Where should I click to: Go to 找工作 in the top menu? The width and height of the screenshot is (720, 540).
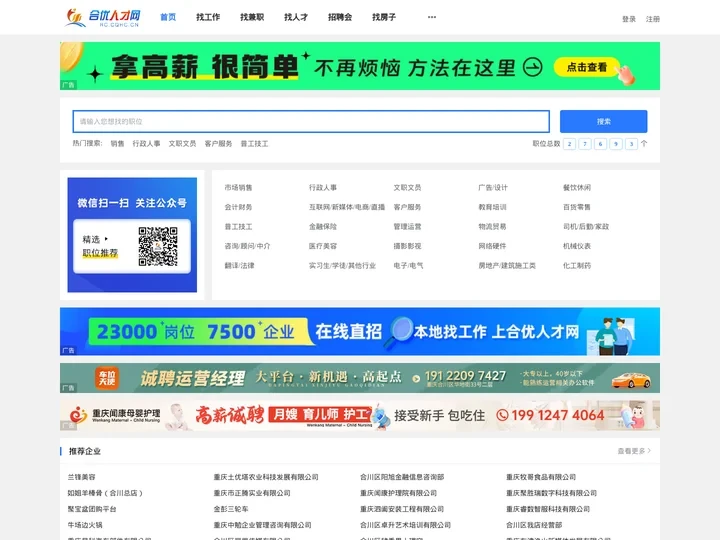click(x=208, y=17)
